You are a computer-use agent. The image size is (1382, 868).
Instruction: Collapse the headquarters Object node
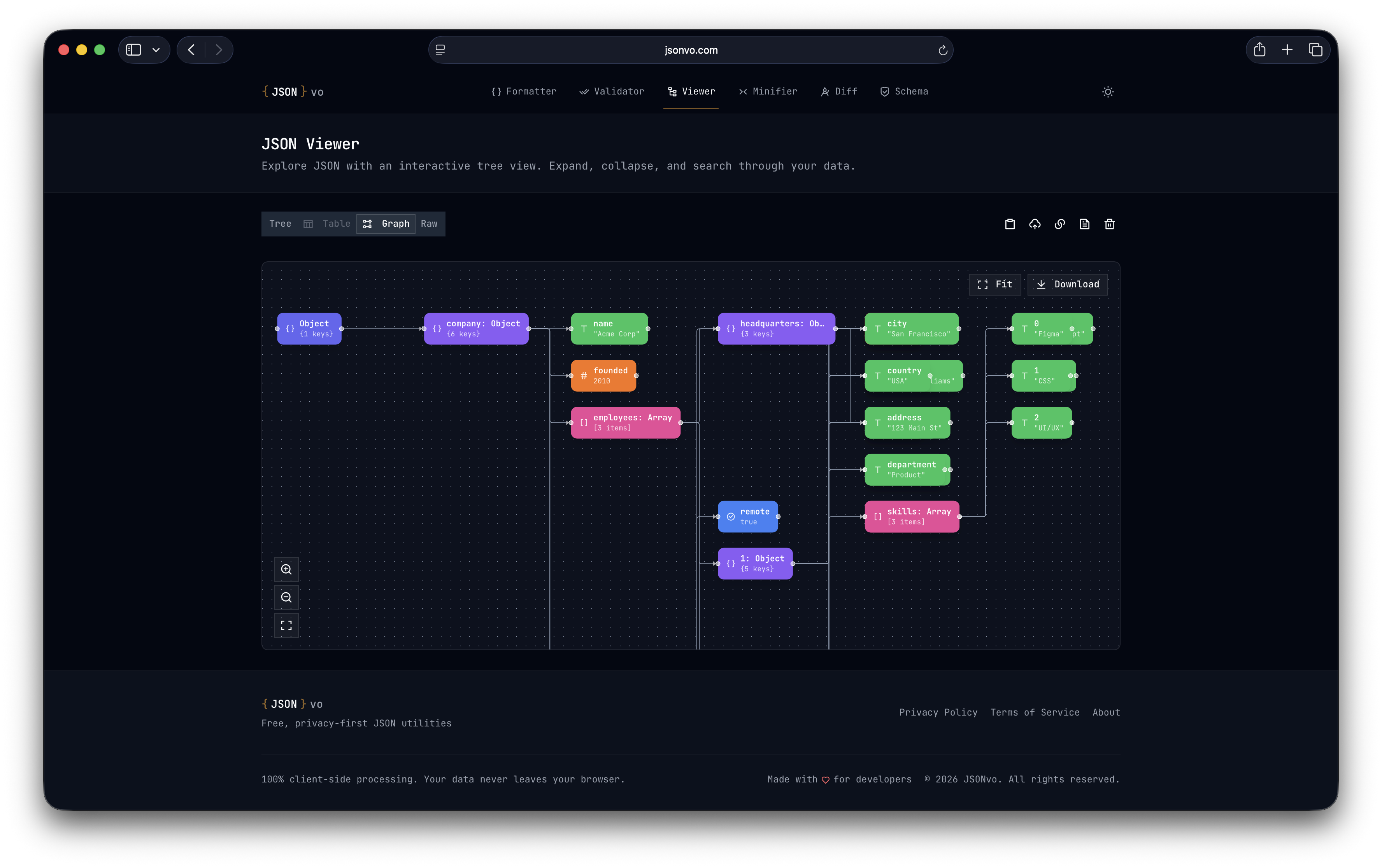pyautogui.click(x=776, y=328)
